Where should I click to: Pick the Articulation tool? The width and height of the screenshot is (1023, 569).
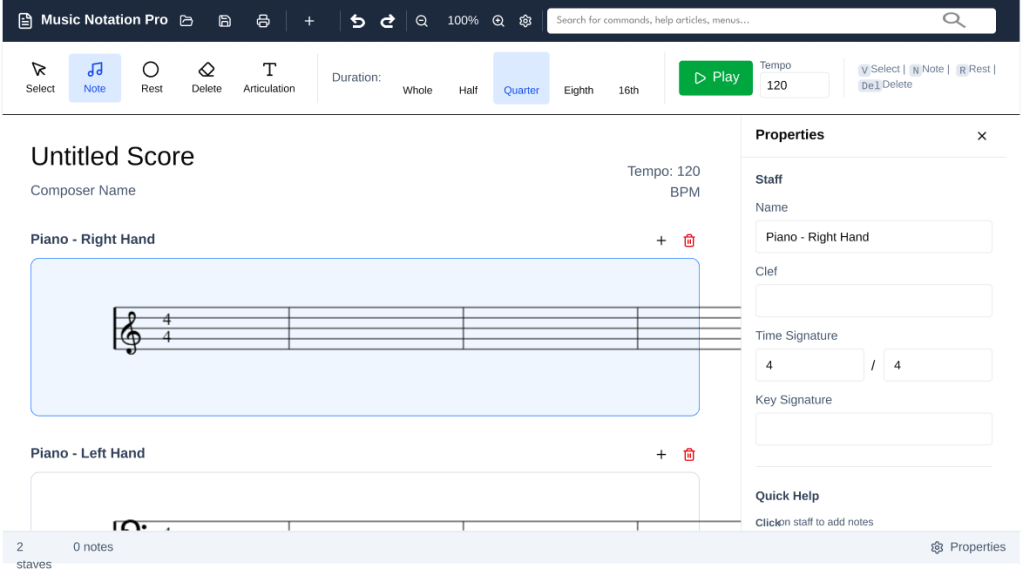pos(269,78)
